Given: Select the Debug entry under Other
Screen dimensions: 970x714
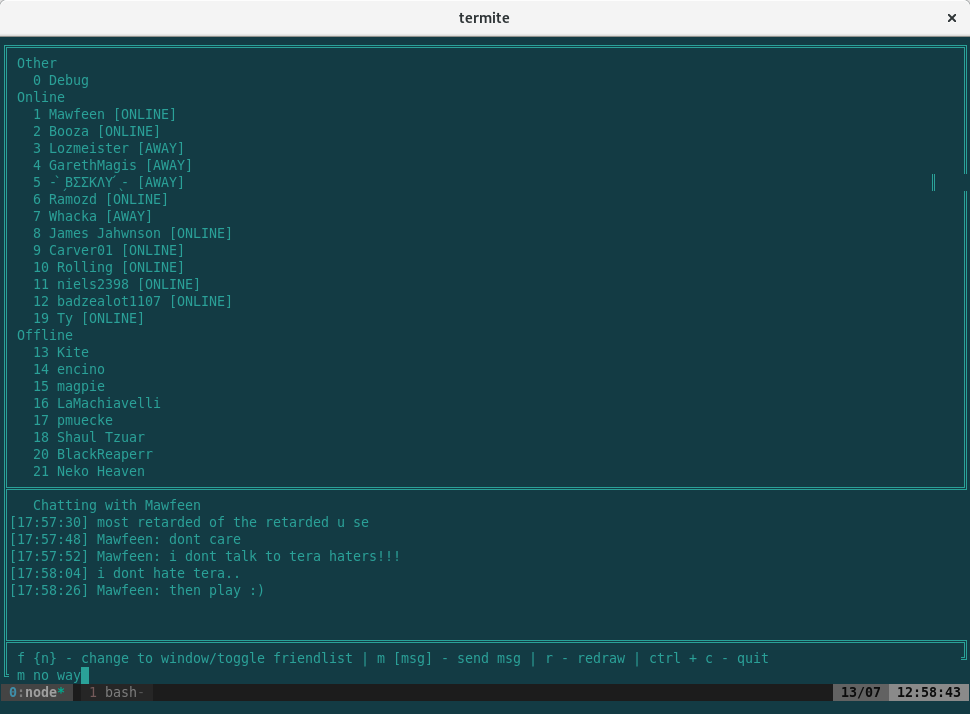Looking at the screenshot, I should (x=61, y=80).
